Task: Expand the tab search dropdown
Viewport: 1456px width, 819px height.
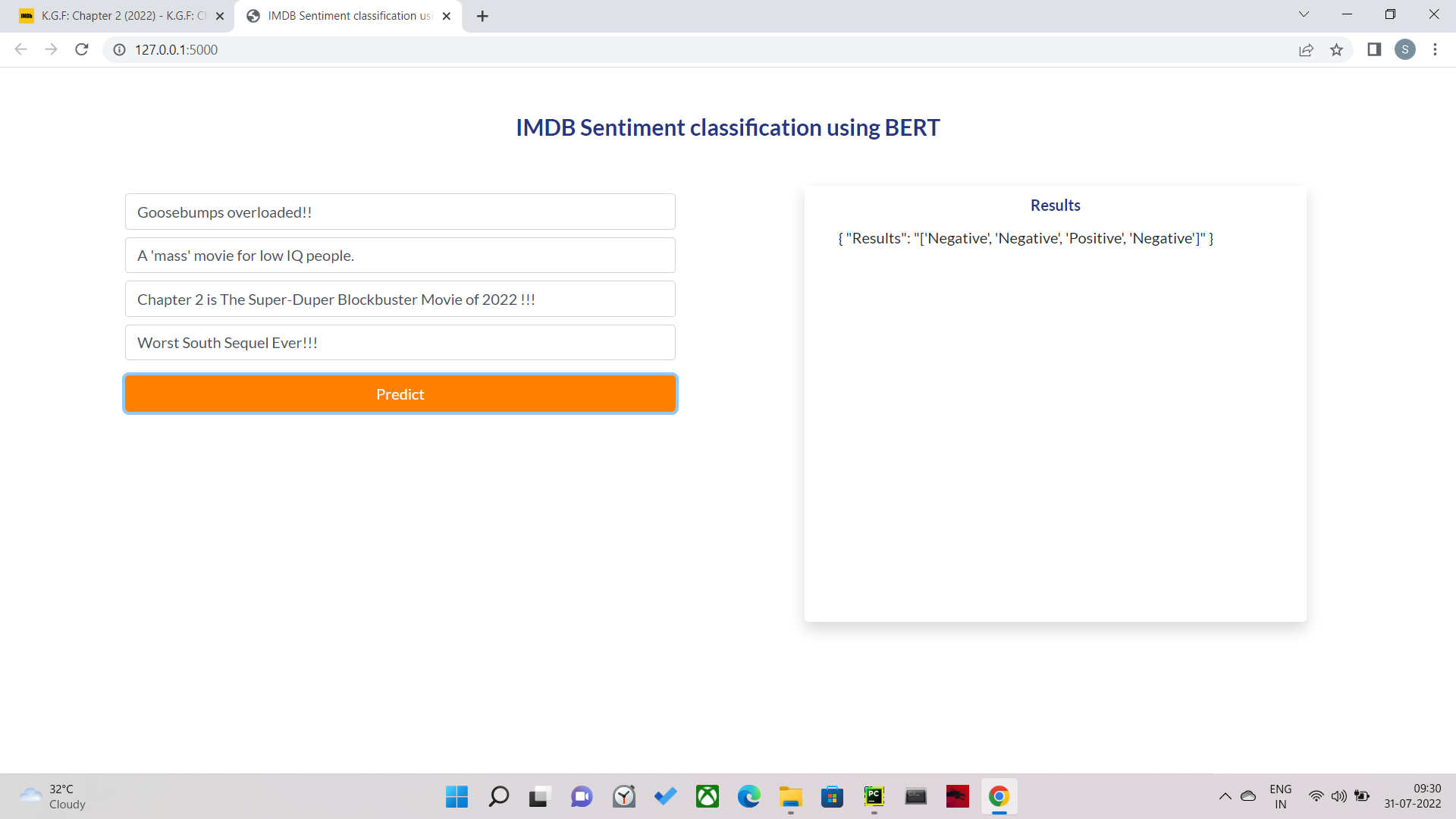Action: (x=1304, y=14)
